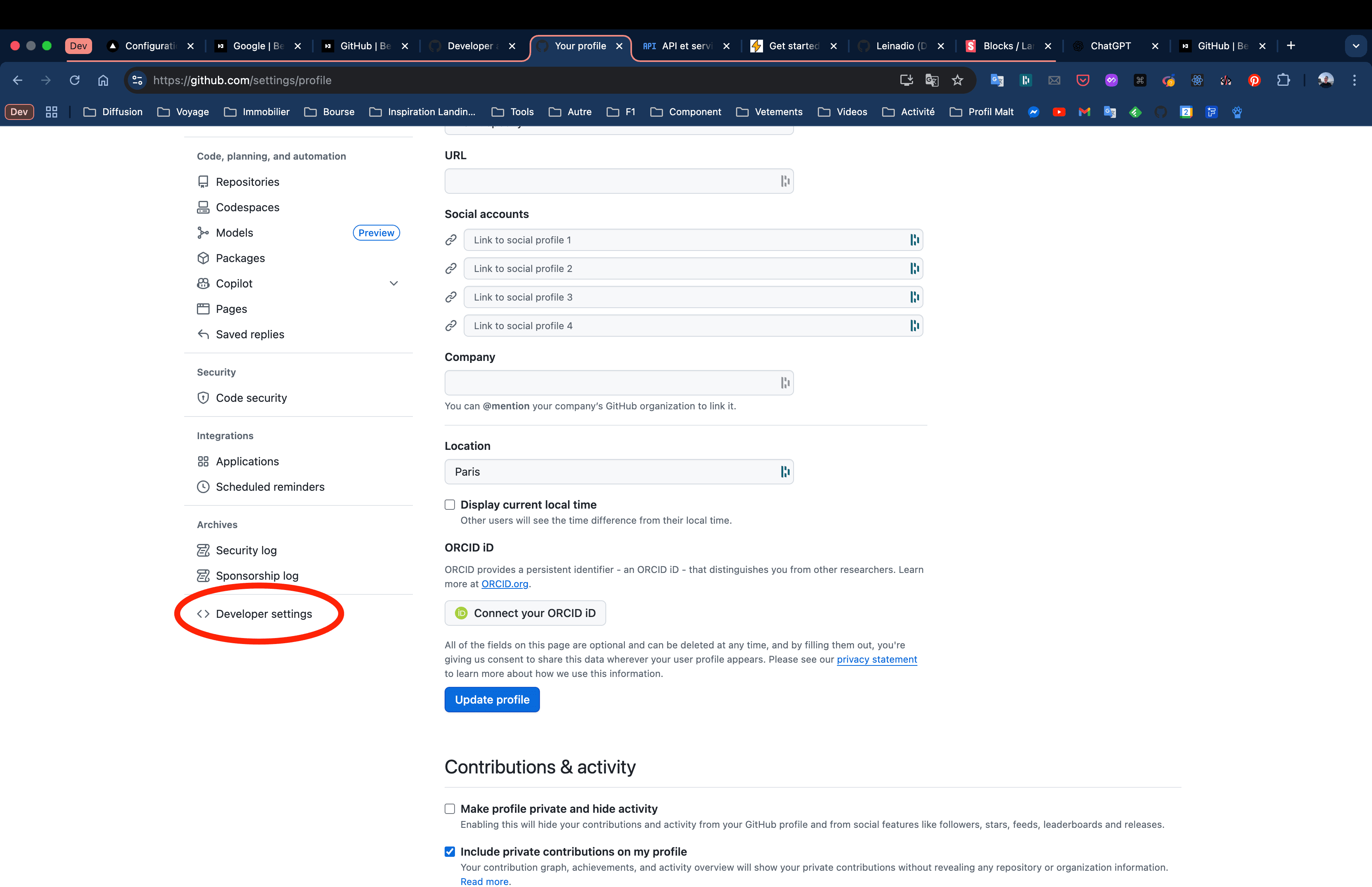Click the Location input field
The height and width of the screenshot is (887, 1372).
[610, 472]
